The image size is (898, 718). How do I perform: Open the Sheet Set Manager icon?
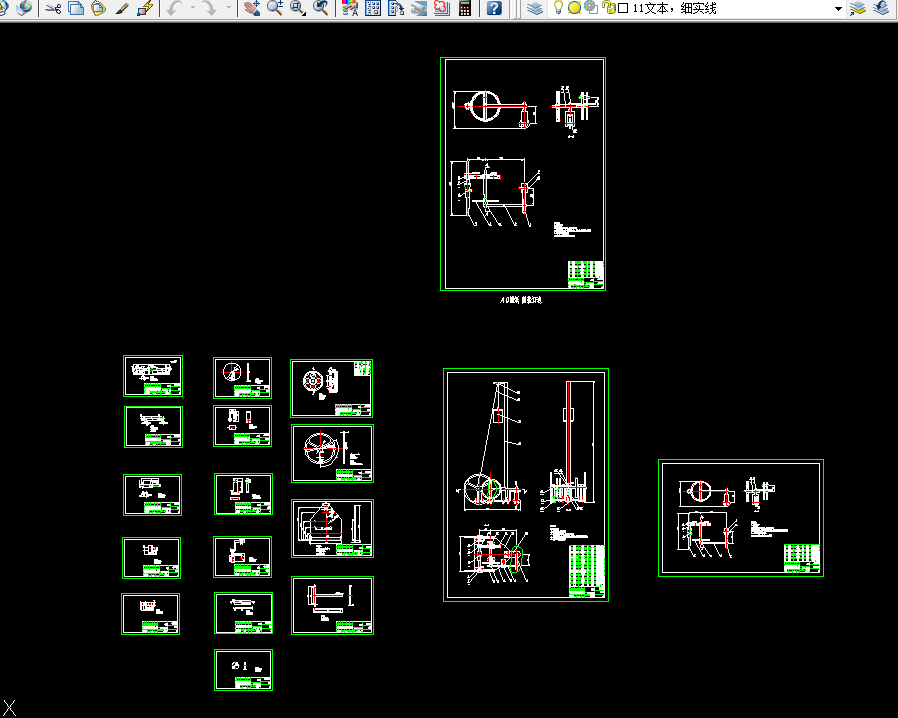(419, 8)
